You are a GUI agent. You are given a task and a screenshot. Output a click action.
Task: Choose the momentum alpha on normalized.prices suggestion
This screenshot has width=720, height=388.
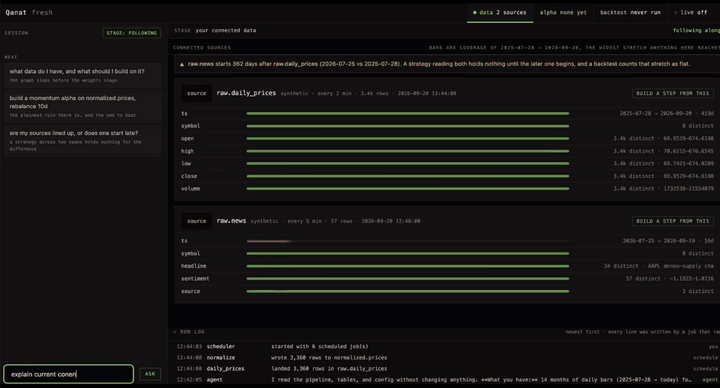83,106
